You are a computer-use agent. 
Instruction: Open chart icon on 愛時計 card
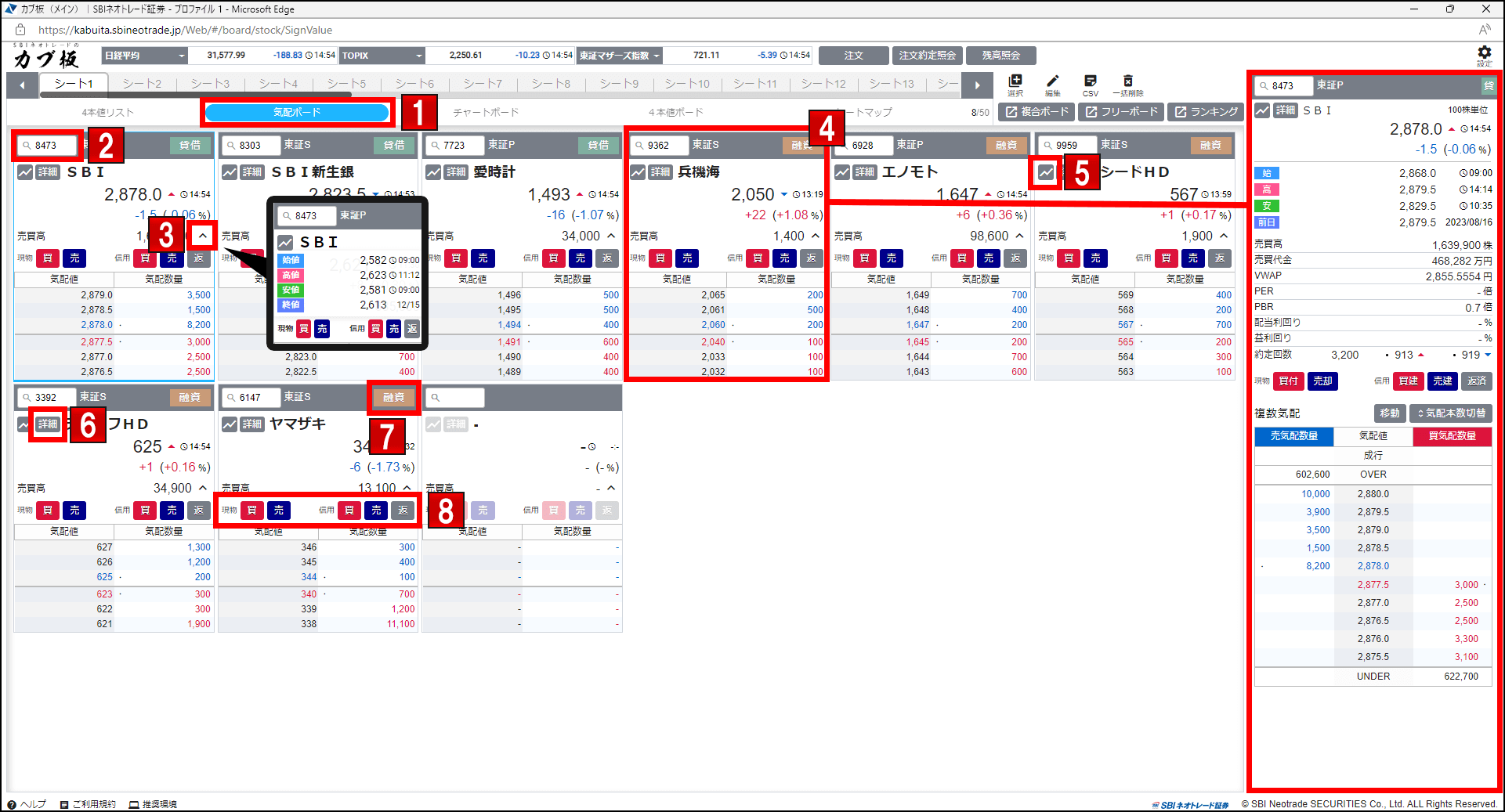[x=433, y=172]
